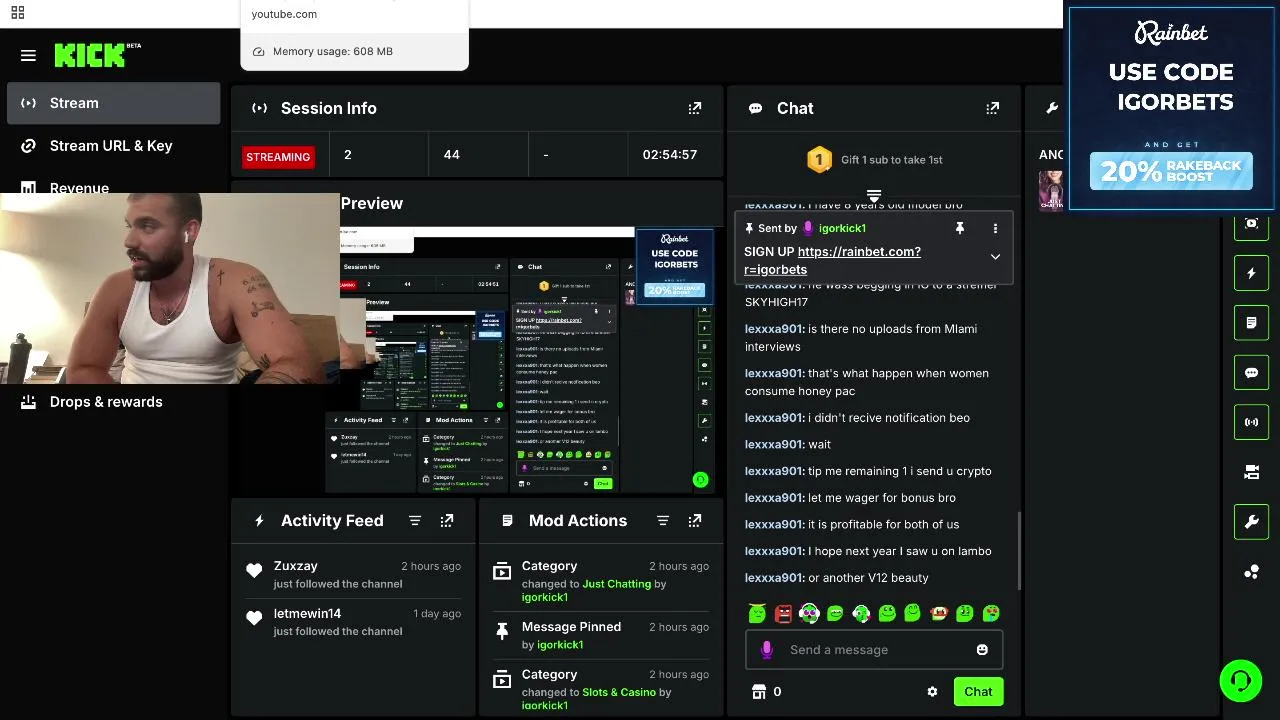This screenshot has width=1280, height=720.
Task: Click the pin icon on pinned message
Action: (960, 228)
